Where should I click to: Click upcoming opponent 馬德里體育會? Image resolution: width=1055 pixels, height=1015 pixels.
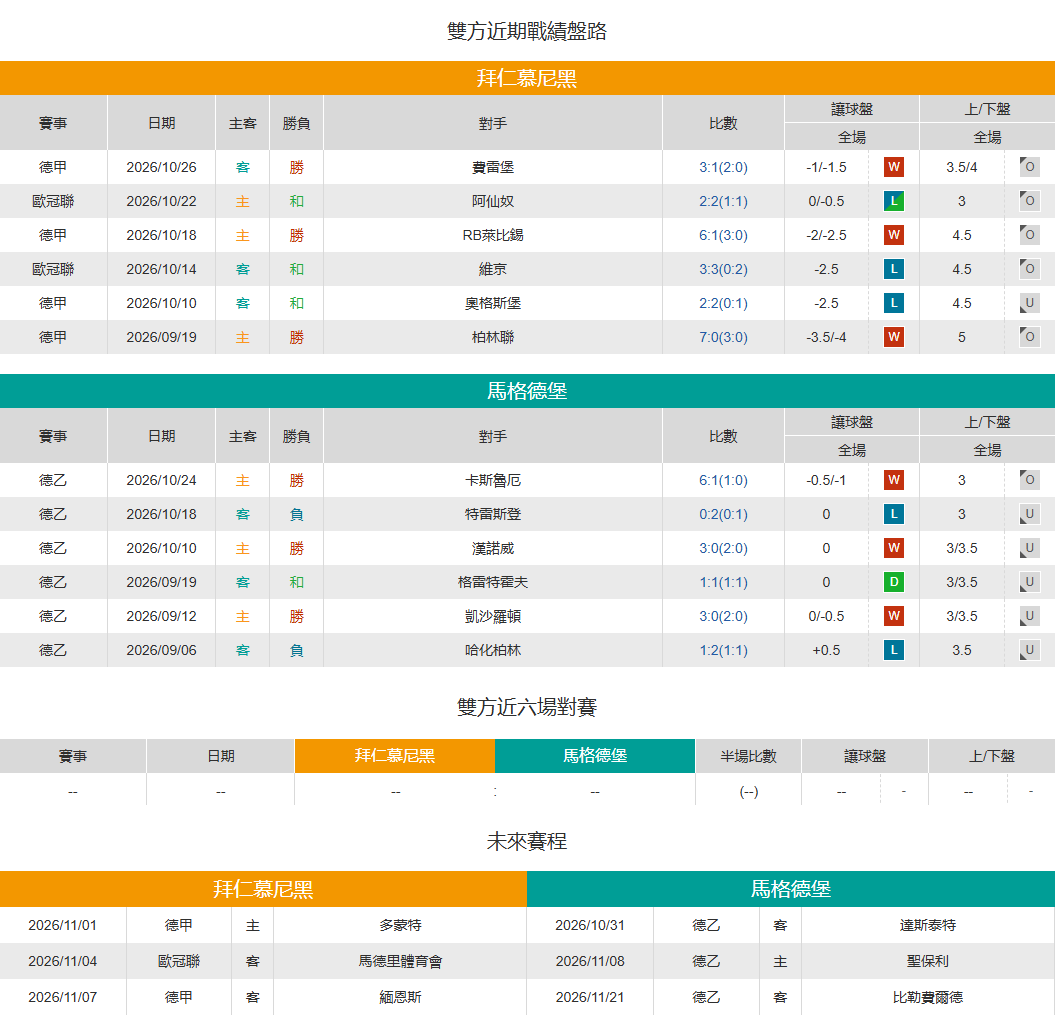click(400, 962)
